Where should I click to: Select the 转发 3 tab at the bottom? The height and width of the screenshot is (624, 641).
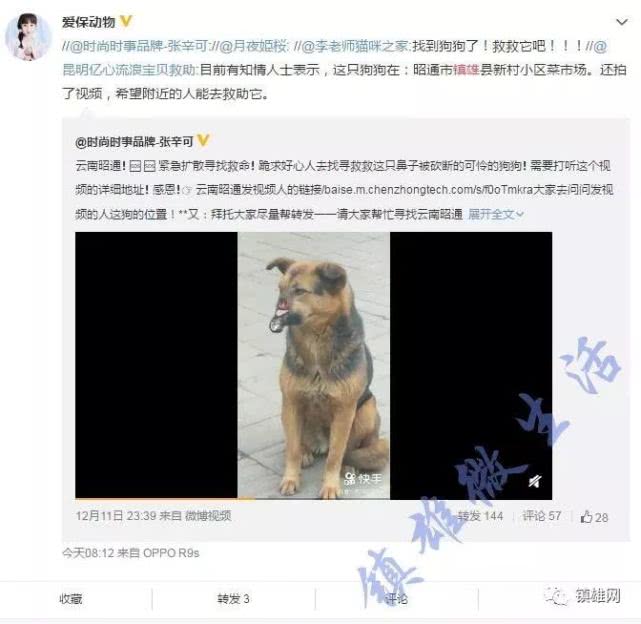(x=233, y=599)
